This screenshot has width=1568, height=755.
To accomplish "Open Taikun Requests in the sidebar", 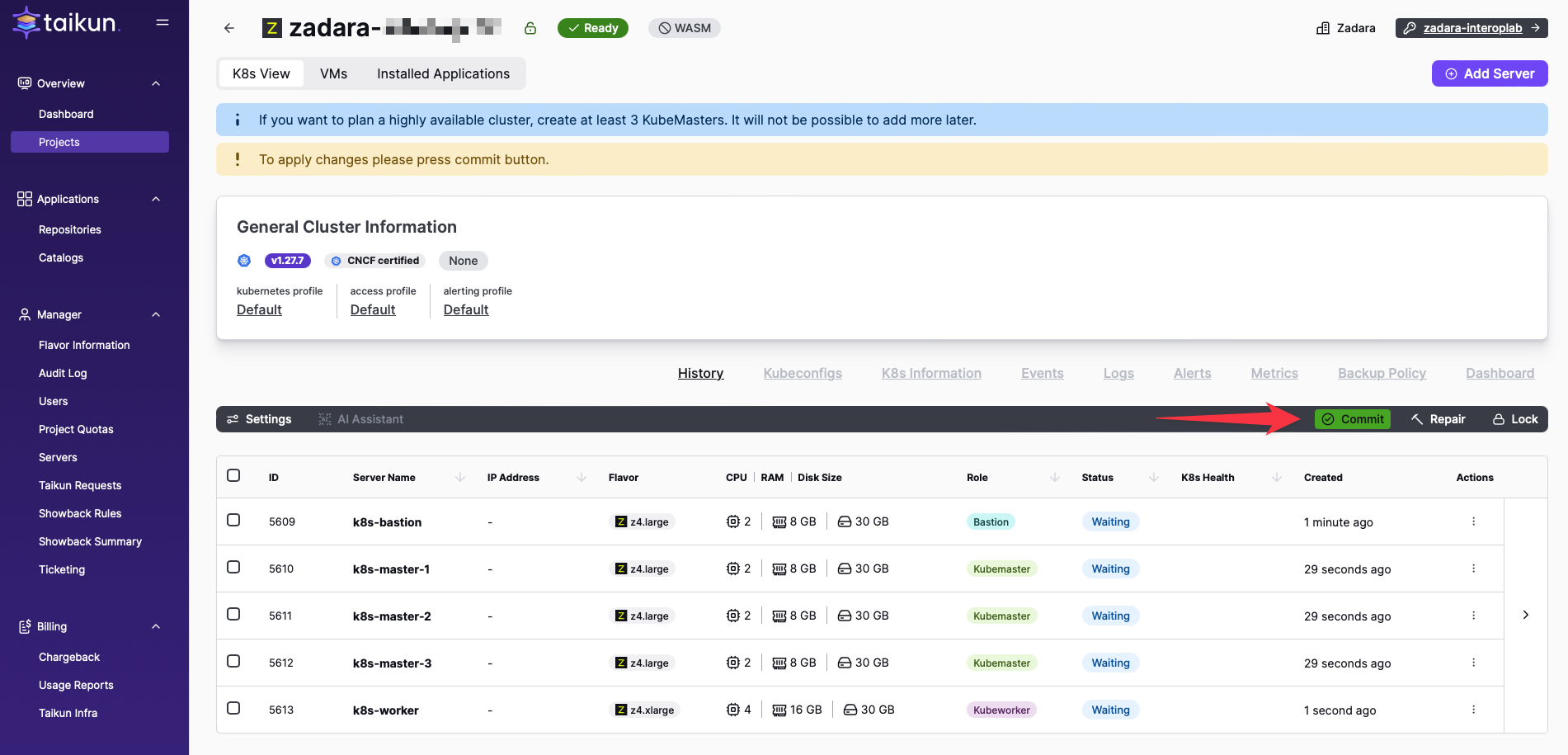I will pyautogui.click(x=80, y=485).
